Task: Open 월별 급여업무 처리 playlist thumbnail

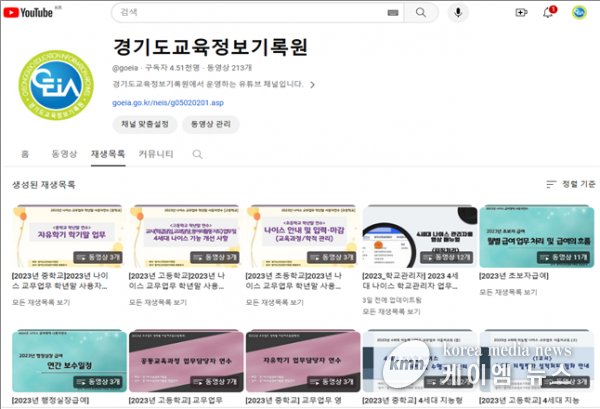Action: point(536,236)
